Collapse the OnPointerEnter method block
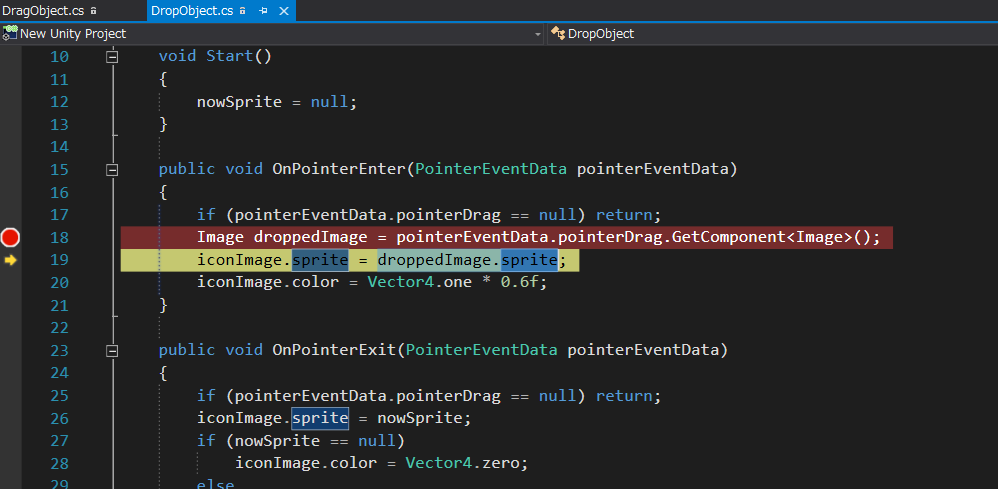Screen dimensions: 998x489 pyautogui.click(x=113, y=169)
